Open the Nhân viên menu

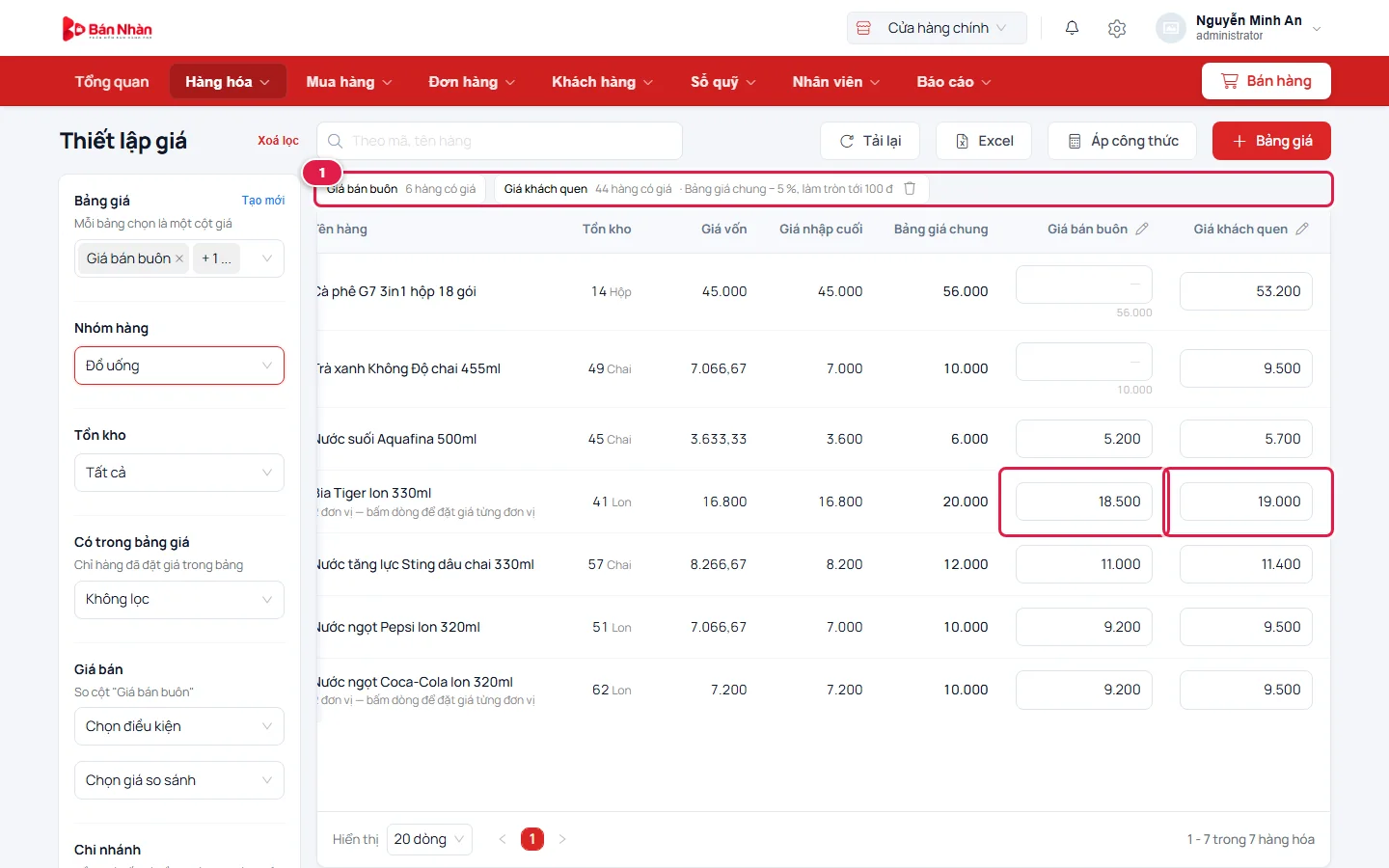[x=836, y=82]
